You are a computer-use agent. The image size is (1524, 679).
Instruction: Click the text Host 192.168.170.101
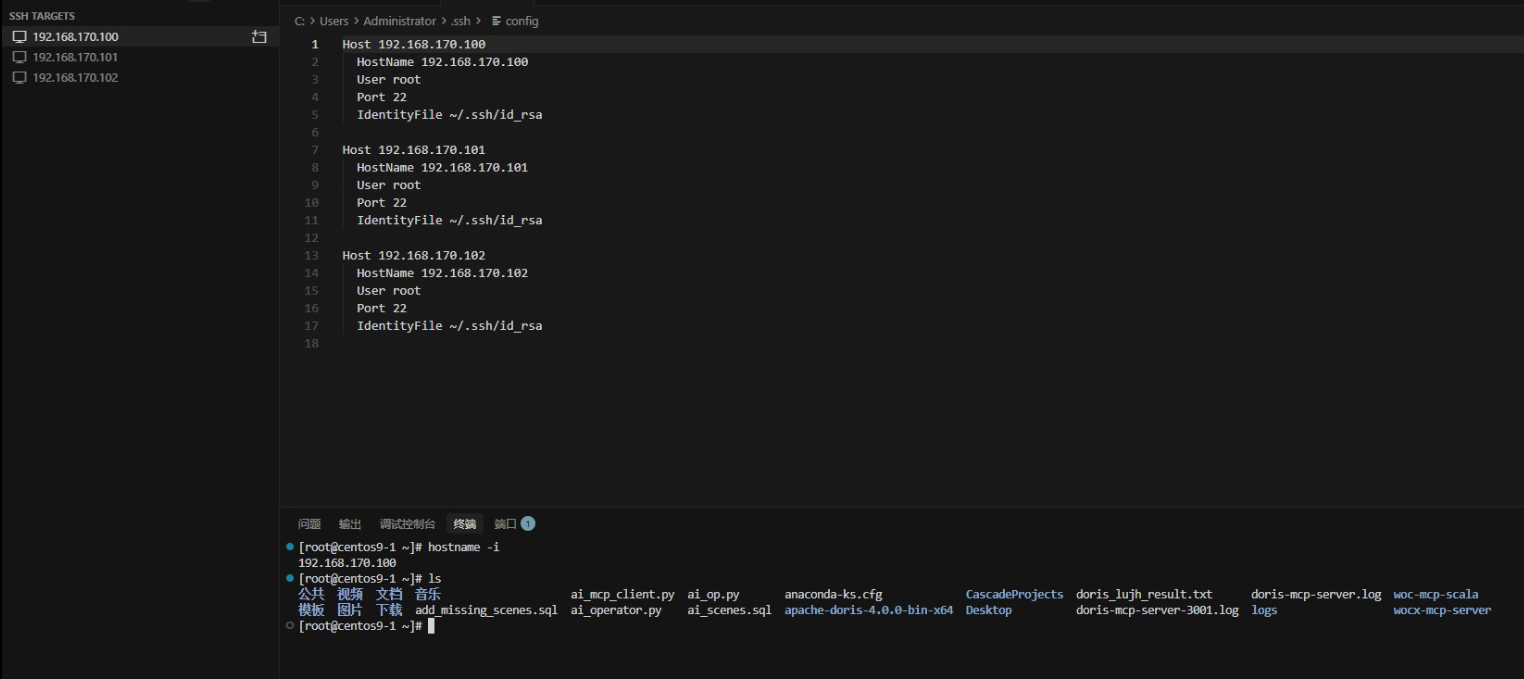[x=414, y=150]
